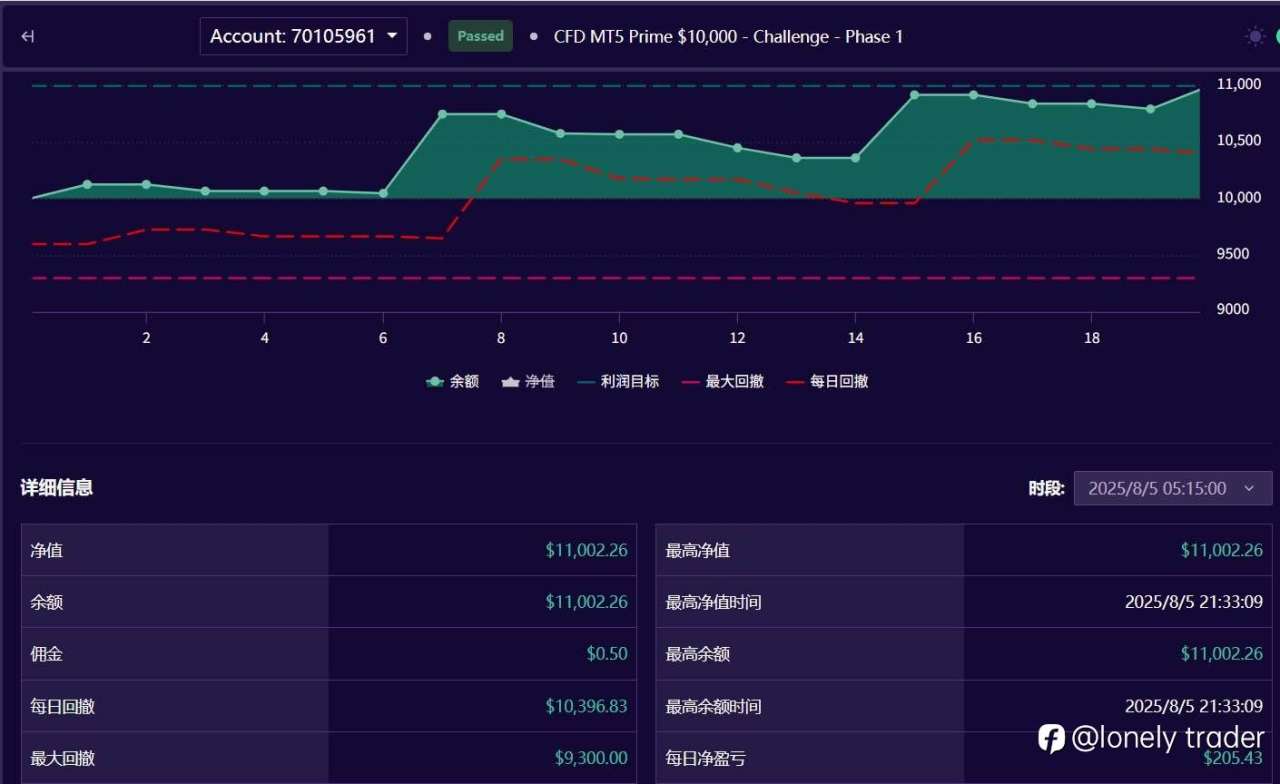
Task: Toggle the 每日回撤 line in the chart legend
Action: point(827,381)
